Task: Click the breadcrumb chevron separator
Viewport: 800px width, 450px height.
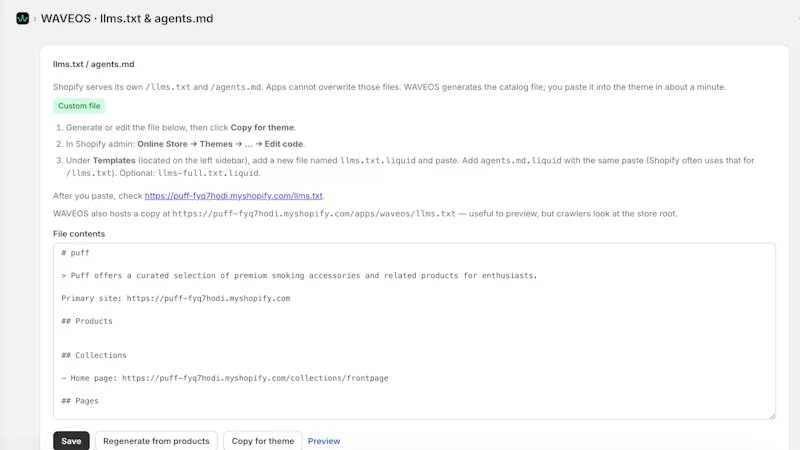Action: [x=35, y=19]
